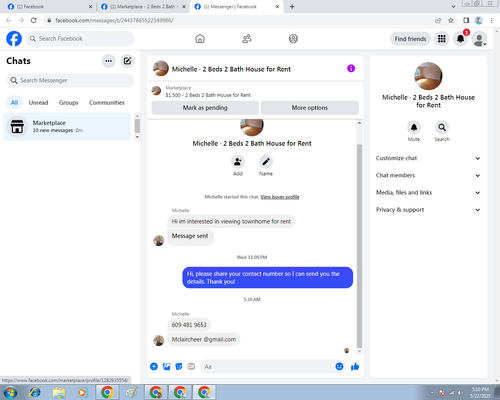Open the notifications bell
The width and height of the screenshot is (500, 400).
tap(461, 39)
